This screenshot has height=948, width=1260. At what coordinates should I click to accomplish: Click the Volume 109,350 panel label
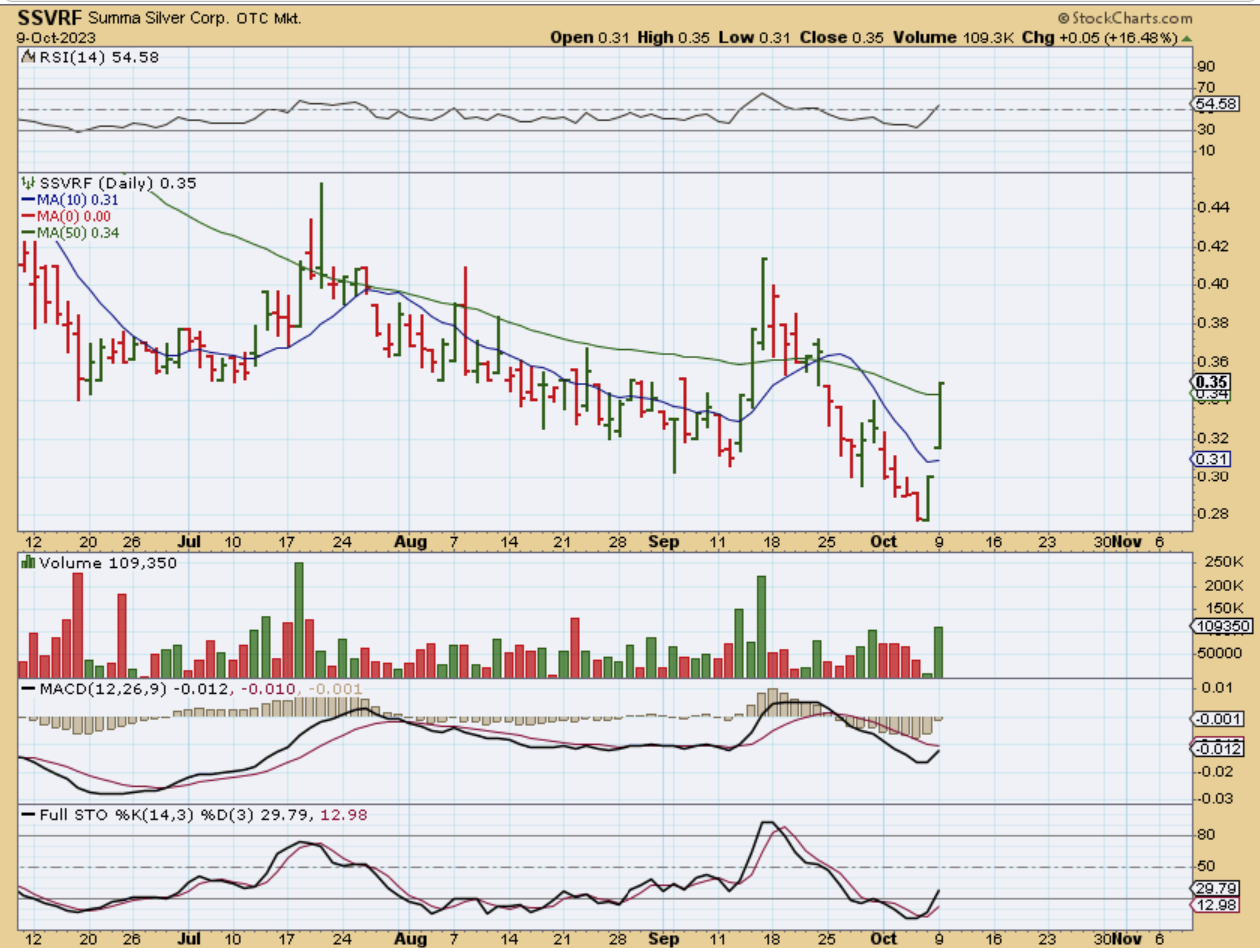coord(107,563)
